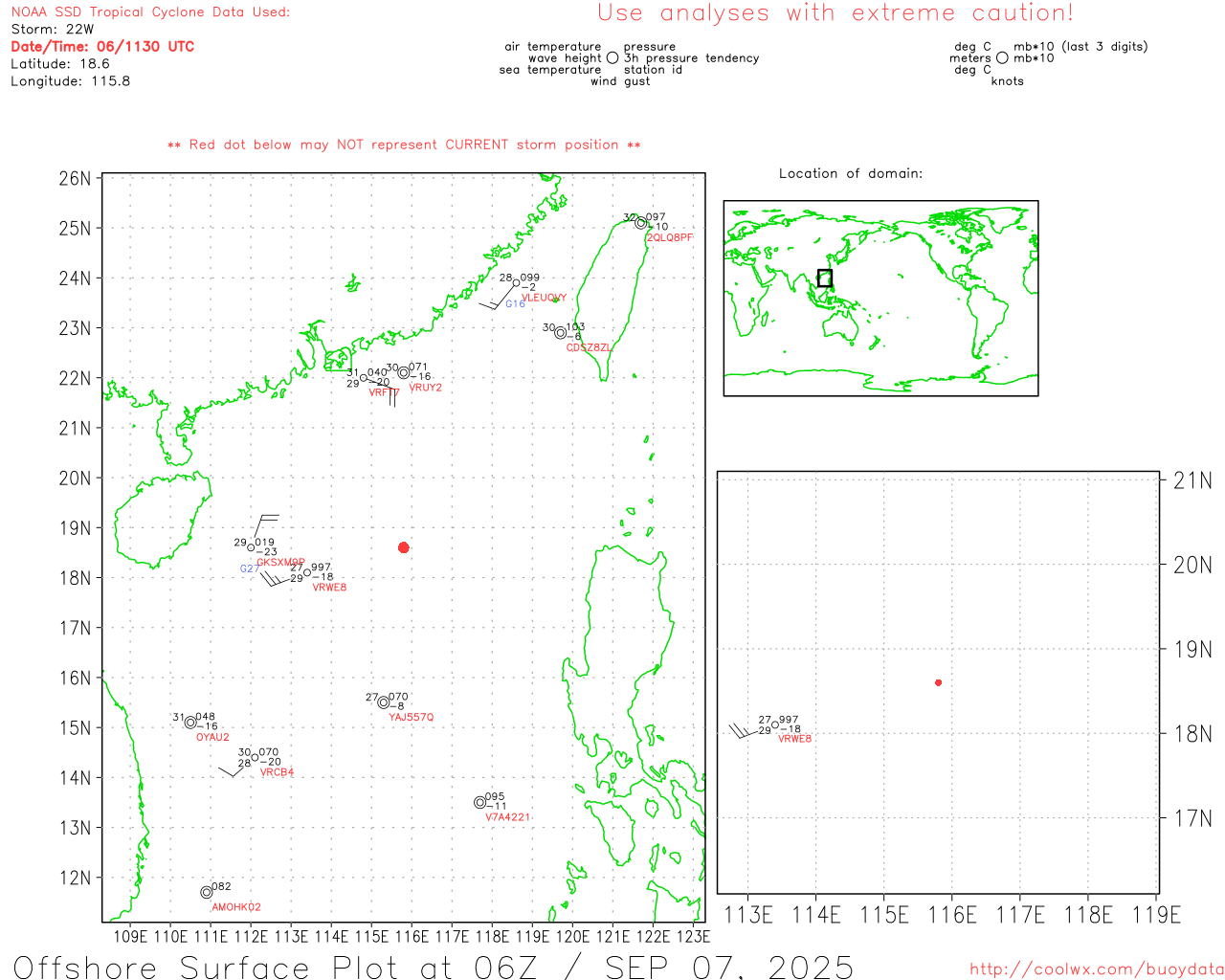1225x980 pixels.
Task: Select the station circle above 2QLQ8PF
Action: pos(641,223)
